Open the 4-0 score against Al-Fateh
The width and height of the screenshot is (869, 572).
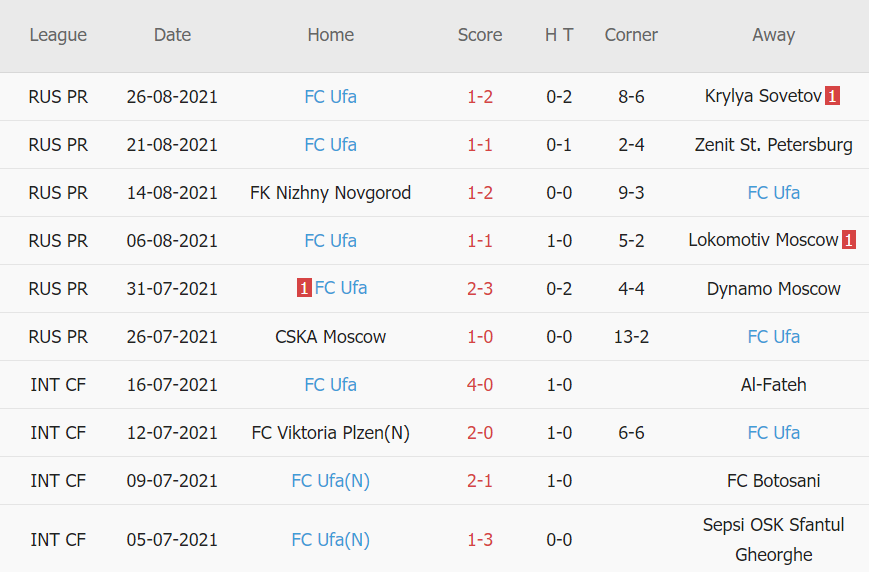tap(480, 385)
